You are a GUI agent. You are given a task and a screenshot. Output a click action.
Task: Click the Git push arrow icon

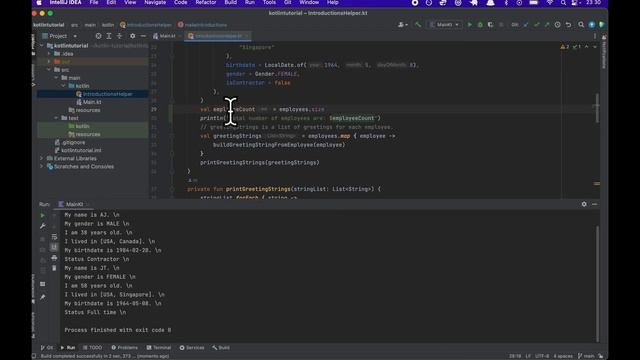point(547,24)
